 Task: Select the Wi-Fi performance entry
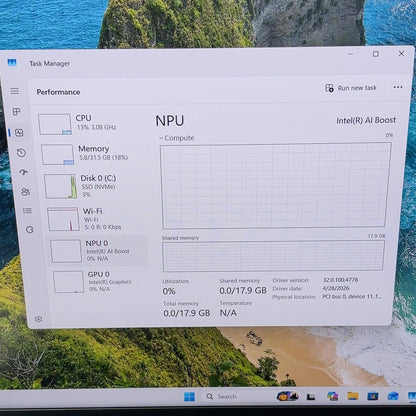(97, 219)
